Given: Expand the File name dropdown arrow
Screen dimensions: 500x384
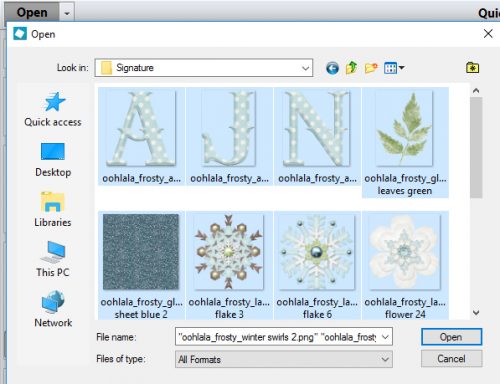Looking at the screenshot, I should (385, 337).
